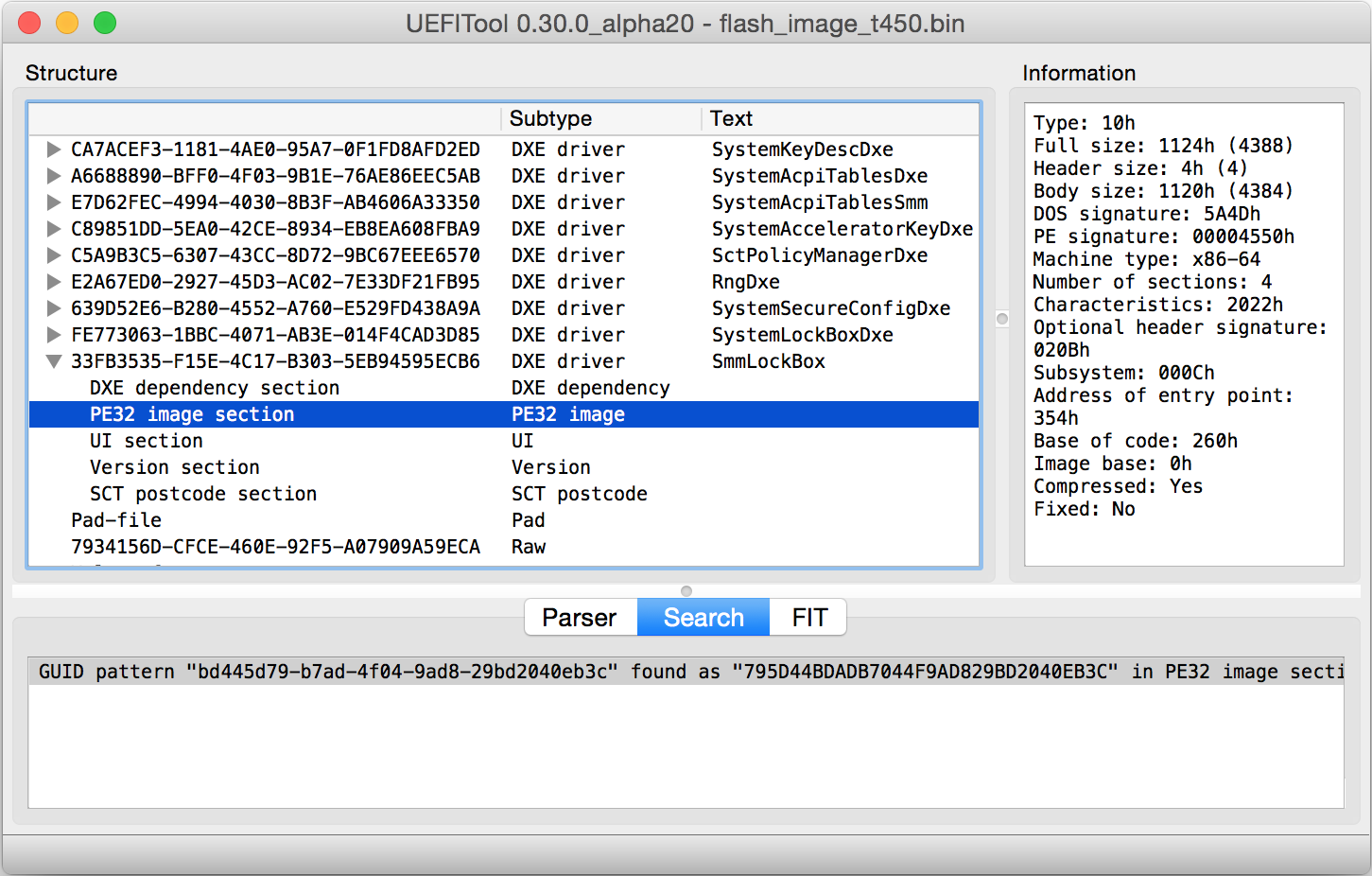1372x876 pixels.
Task: Select the DXE dependency section row
Action: (x=504, y=388)
